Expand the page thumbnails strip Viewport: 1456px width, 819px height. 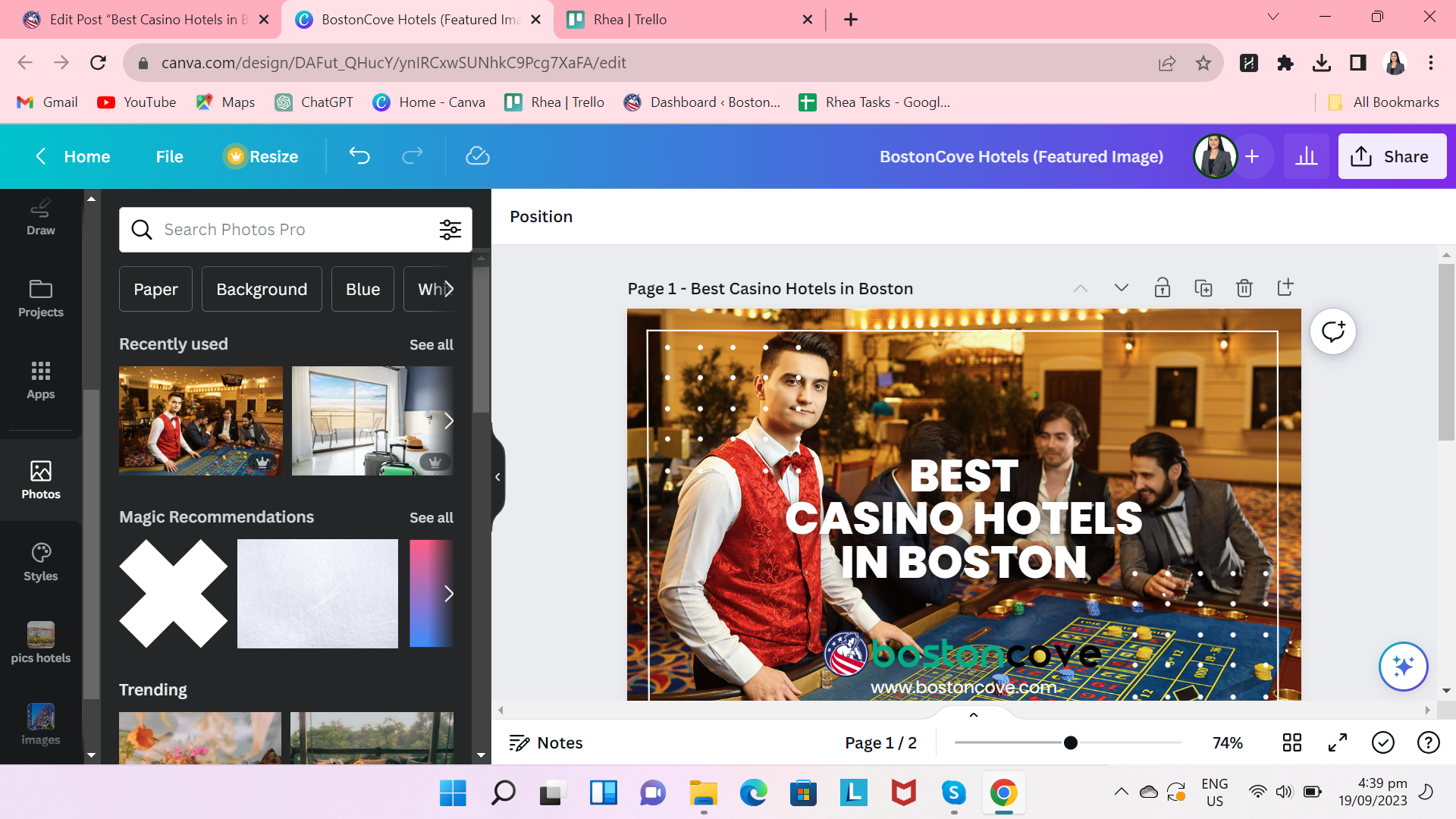[974, 714]
